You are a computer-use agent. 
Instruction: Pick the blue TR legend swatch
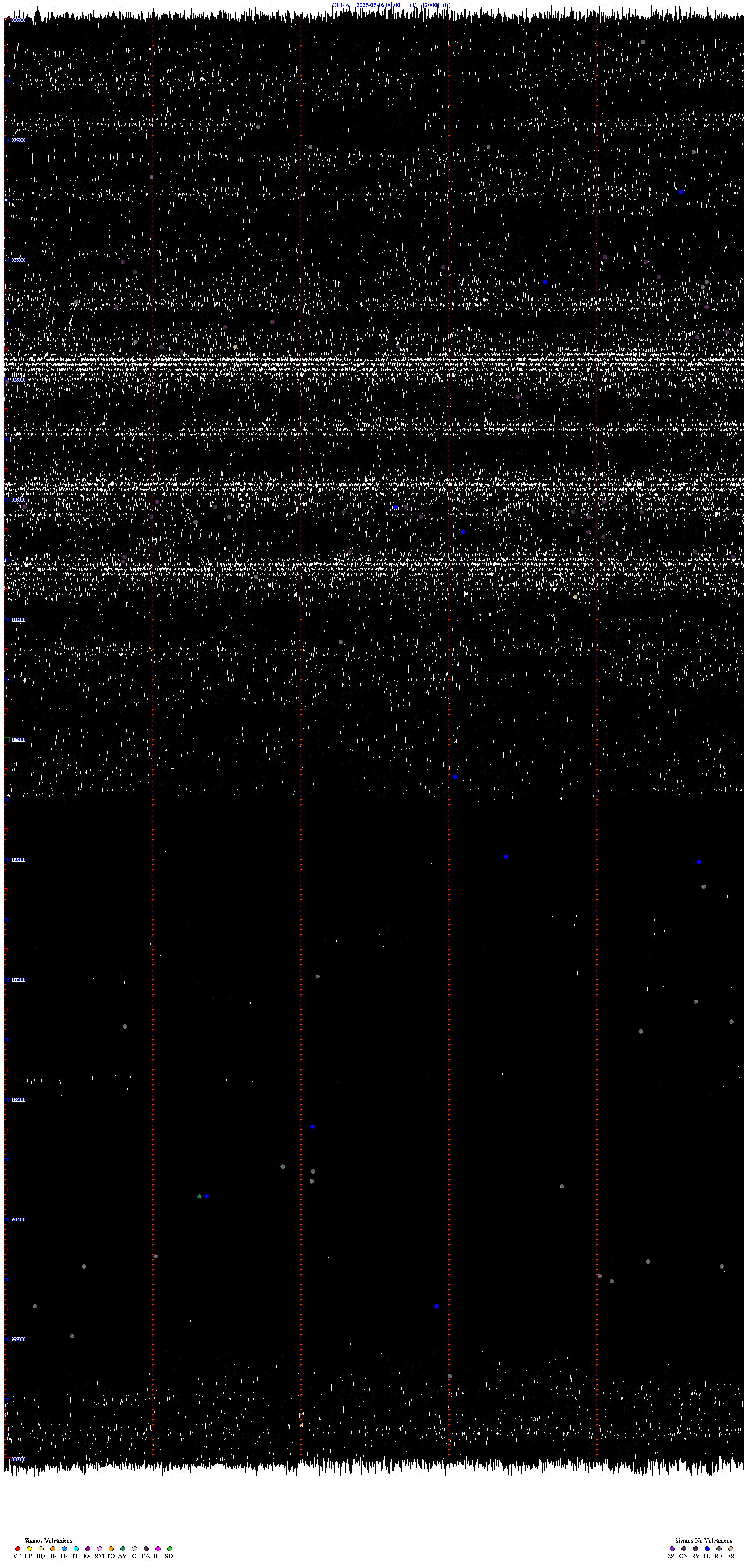point(65,1549)
